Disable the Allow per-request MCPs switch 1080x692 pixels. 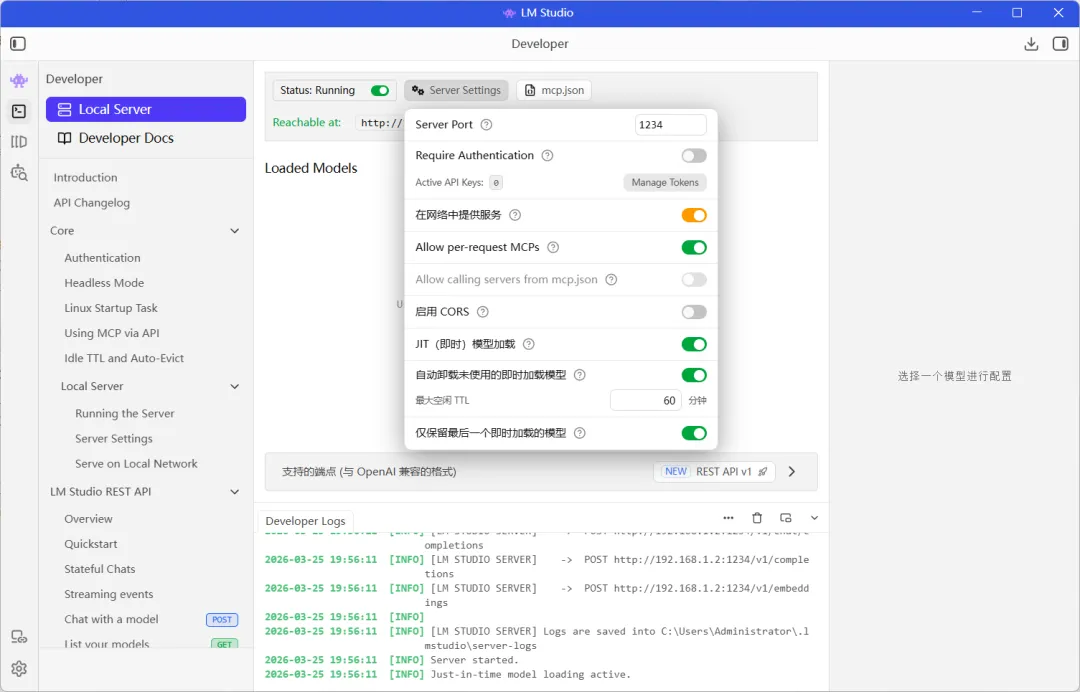pos(694,247)
